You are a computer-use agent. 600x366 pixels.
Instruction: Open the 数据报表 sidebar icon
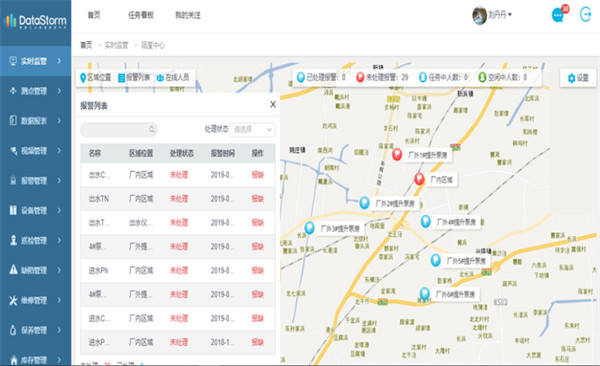coord(13,121)
